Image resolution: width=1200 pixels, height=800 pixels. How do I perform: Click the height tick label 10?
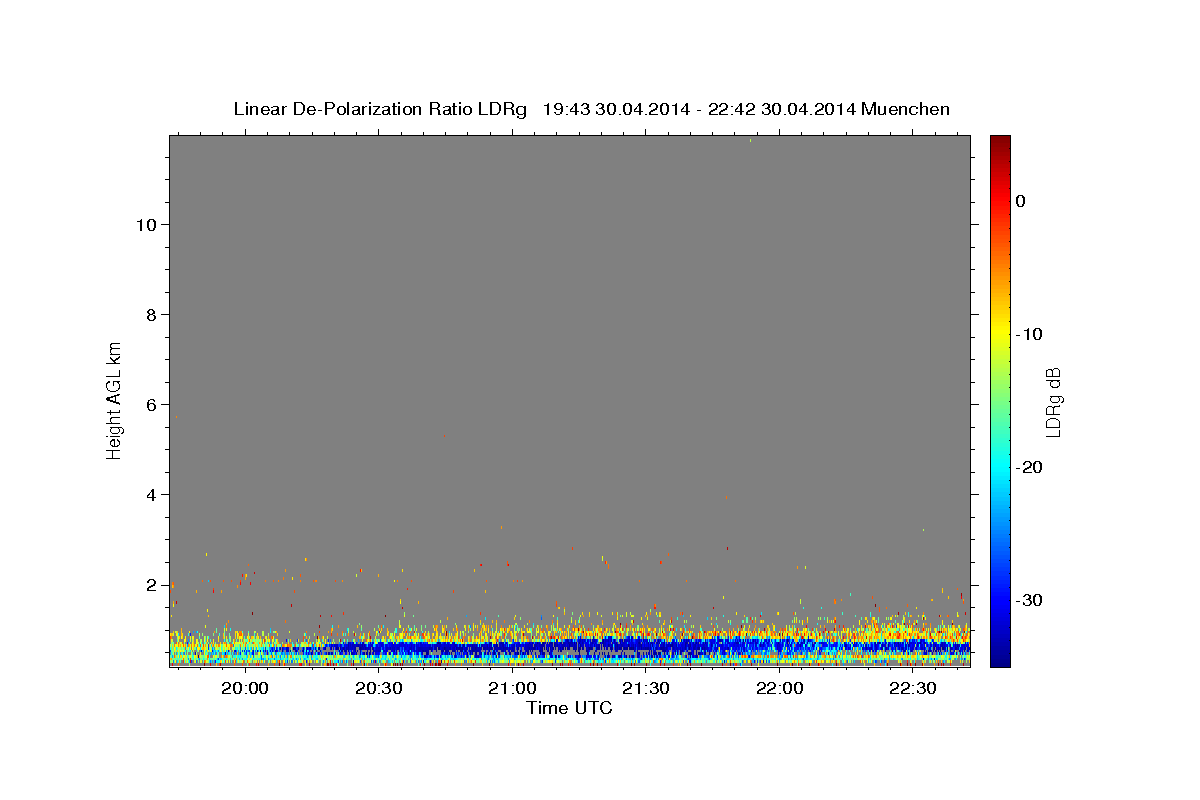coord(145,225)
